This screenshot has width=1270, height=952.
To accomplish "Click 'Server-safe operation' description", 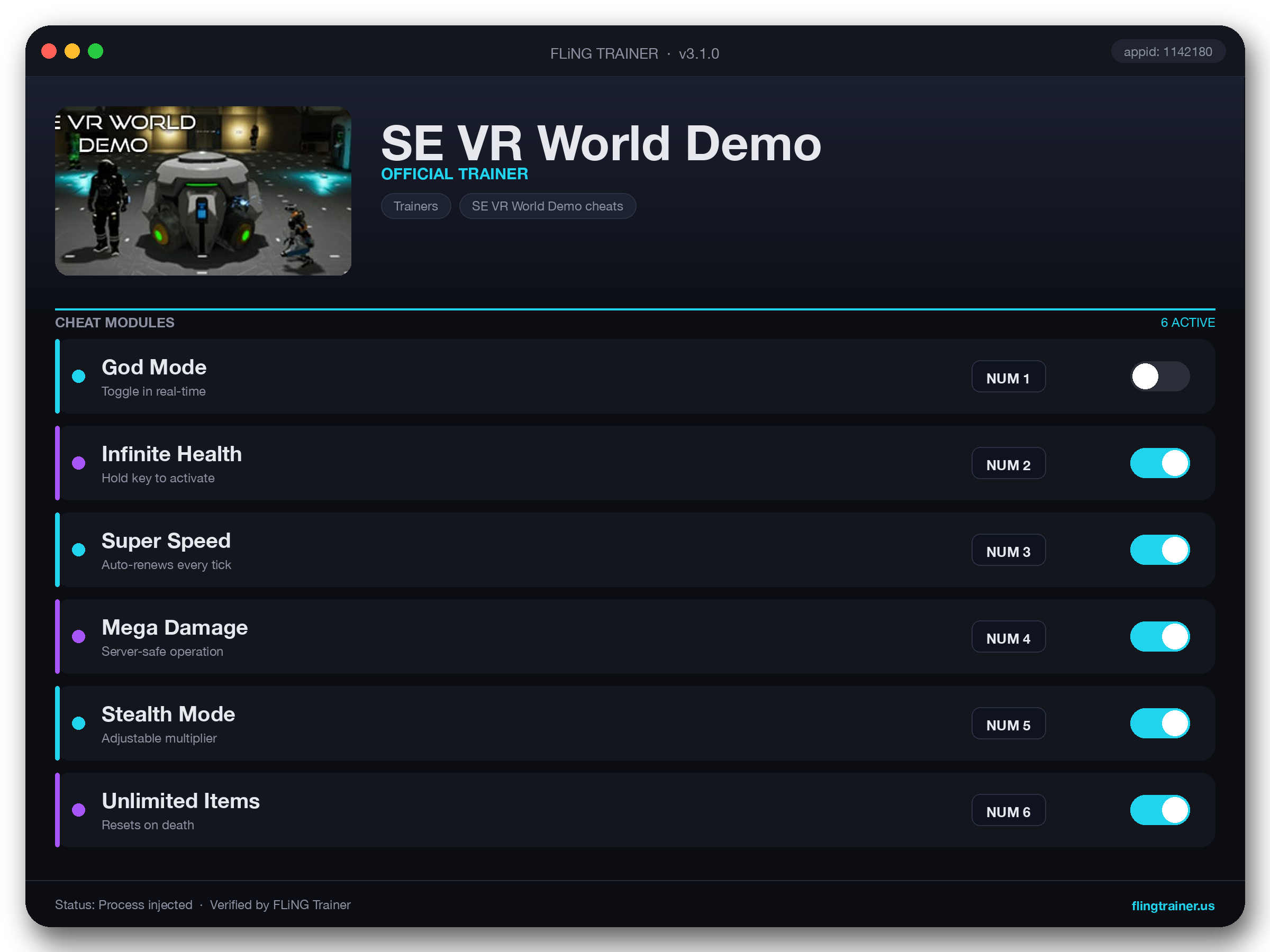I will (x=162, y=651).
